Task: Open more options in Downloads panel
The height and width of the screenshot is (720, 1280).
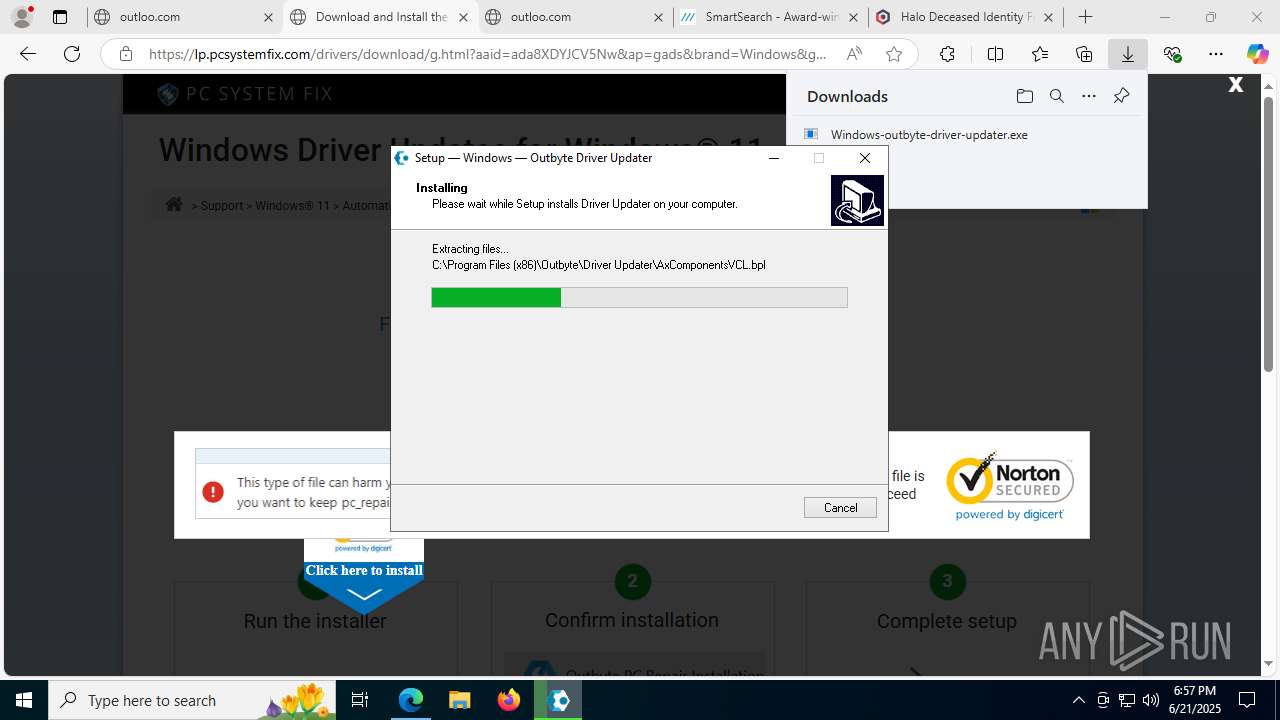Action: click(1089, 96)
